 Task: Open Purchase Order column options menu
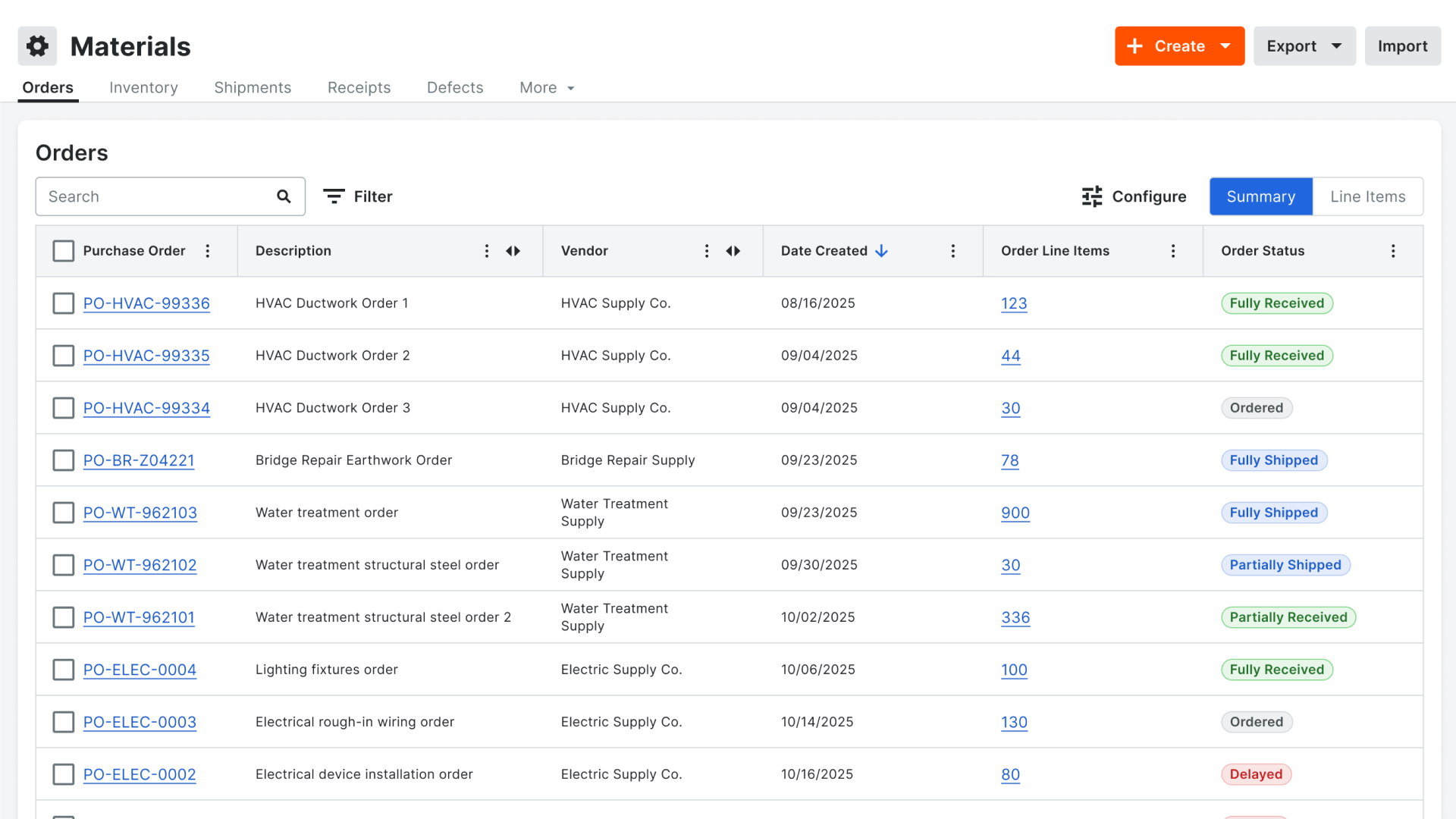(x=208, y=251)
